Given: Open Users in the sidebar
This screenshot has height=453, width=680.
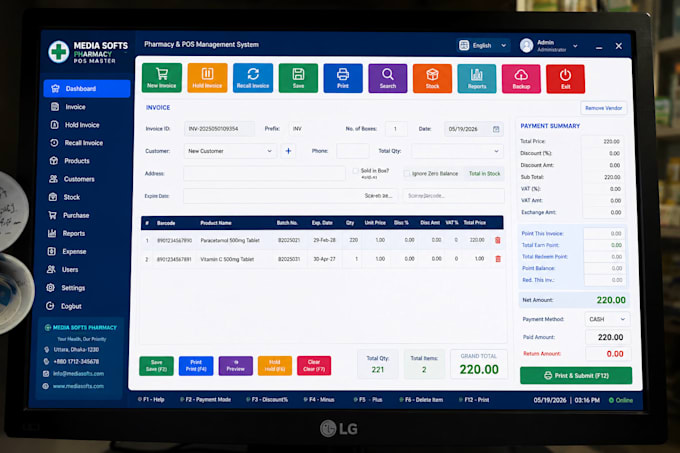Looking at the screenshot, I should tap(70, 270).
